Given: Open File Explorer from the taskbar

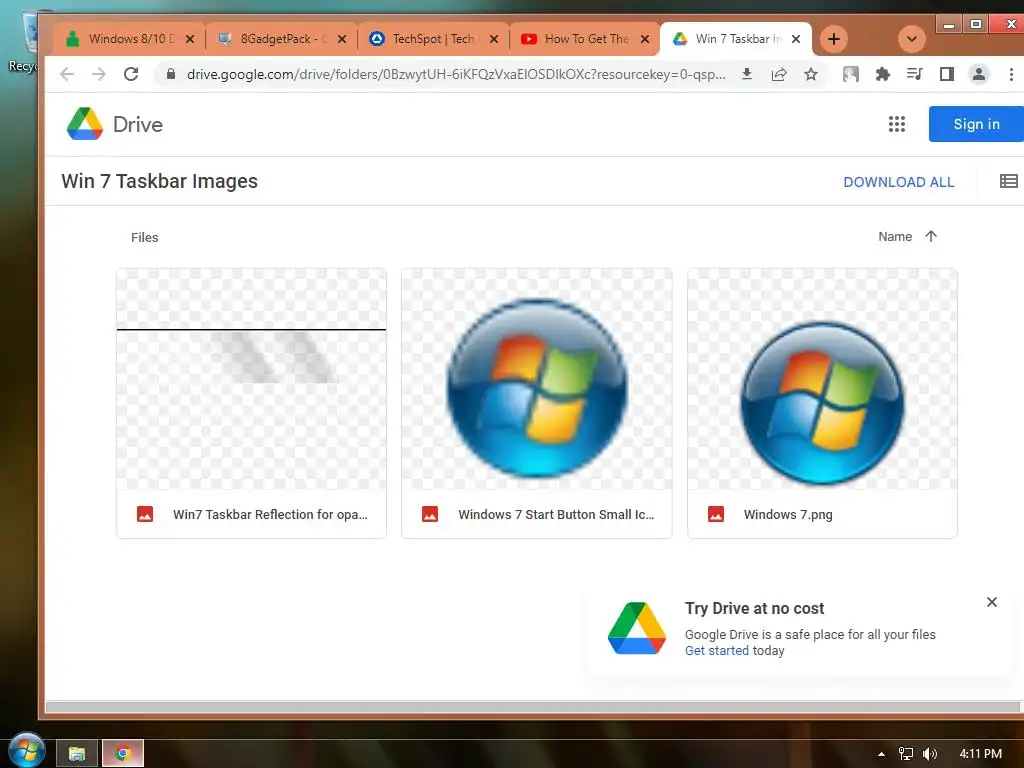Looking at the screenshot, I should 76,754.
